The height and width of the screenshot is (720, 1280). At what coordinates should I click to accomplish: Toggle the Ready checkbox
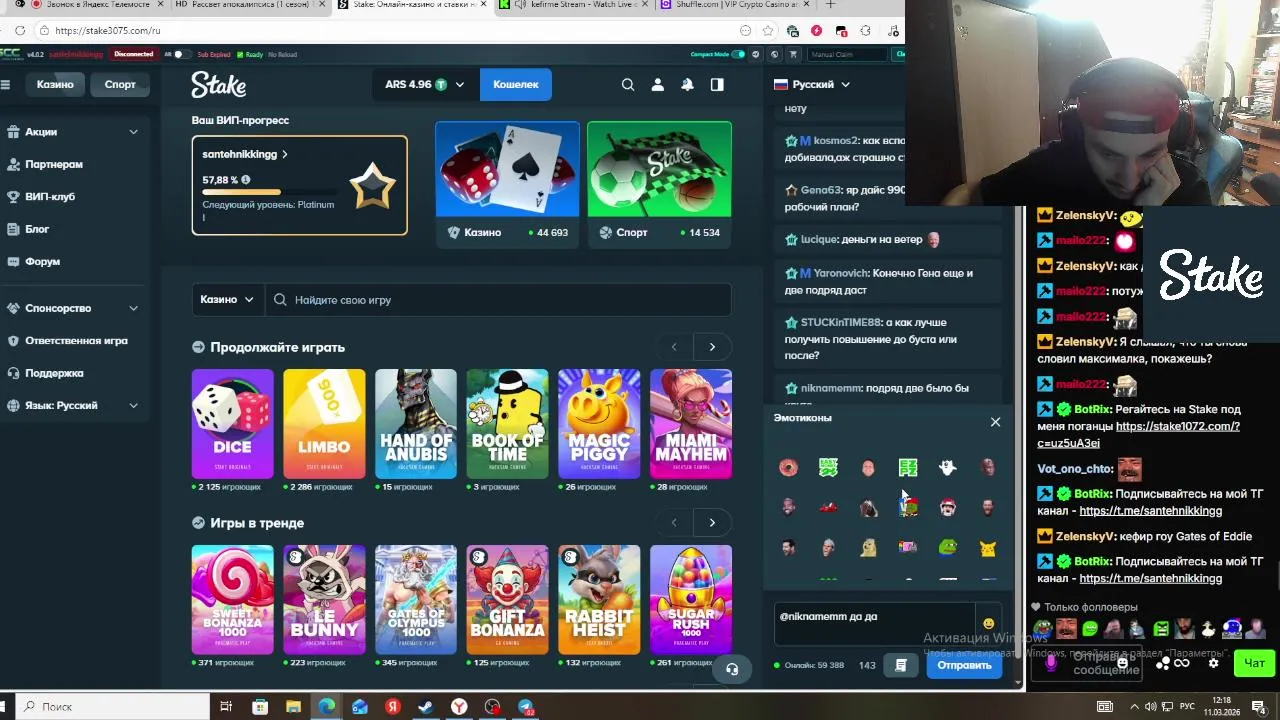click(x=240, y=54)
